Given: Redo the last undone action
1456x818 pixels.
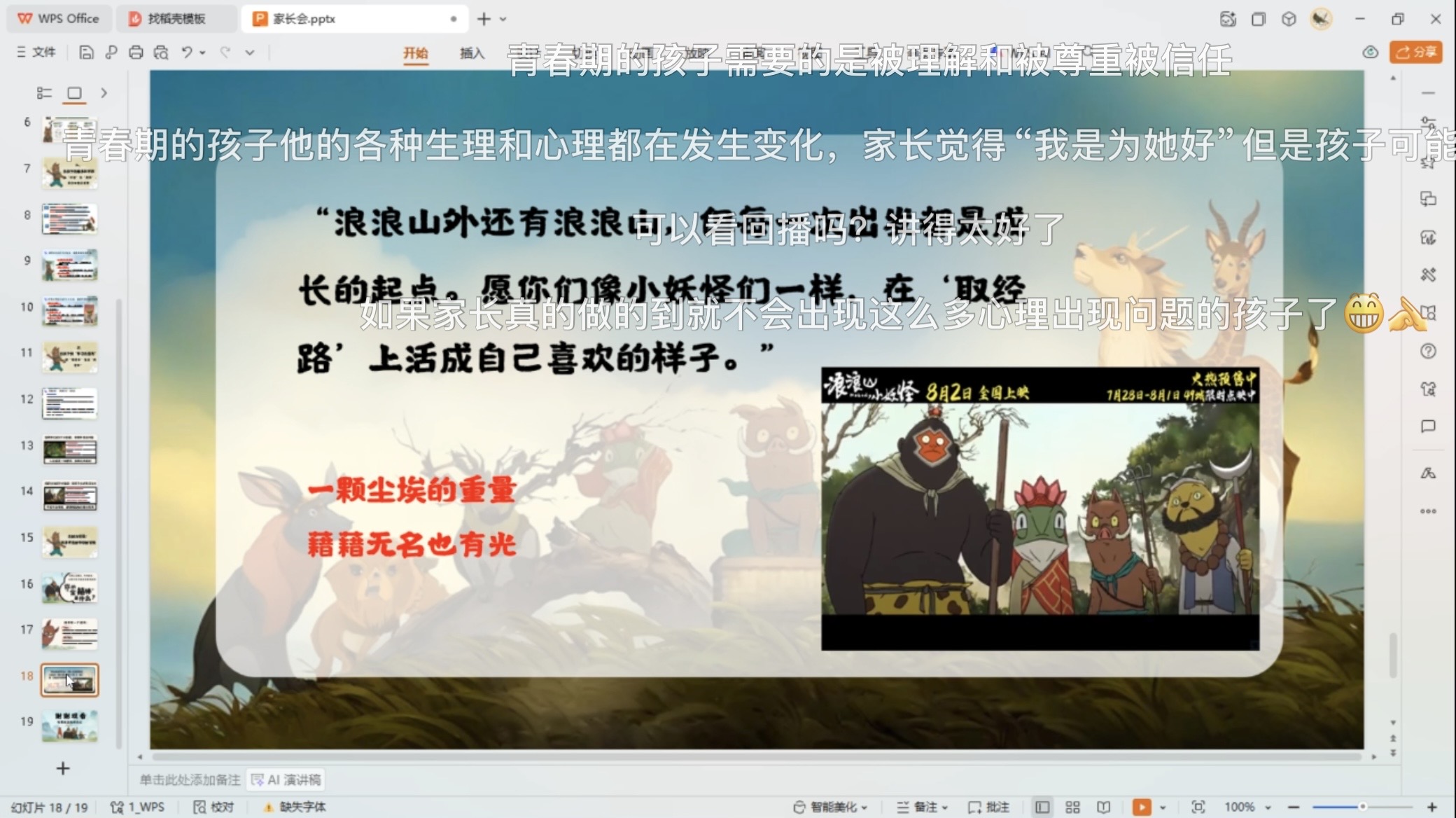Looking at the screenshot, I should point(225,53).
